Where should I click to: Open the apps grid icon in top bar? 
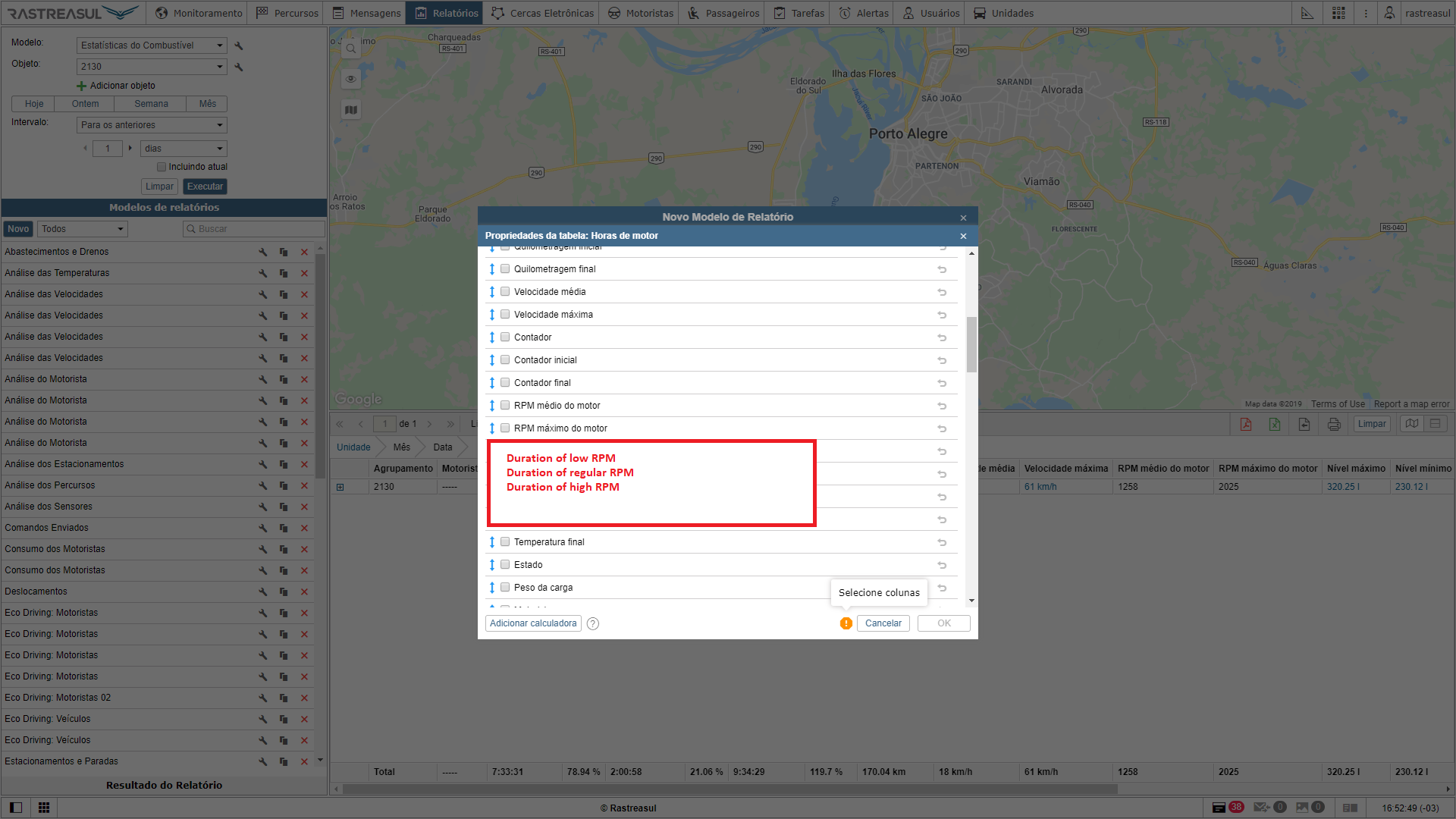[x=1338, y=13]
